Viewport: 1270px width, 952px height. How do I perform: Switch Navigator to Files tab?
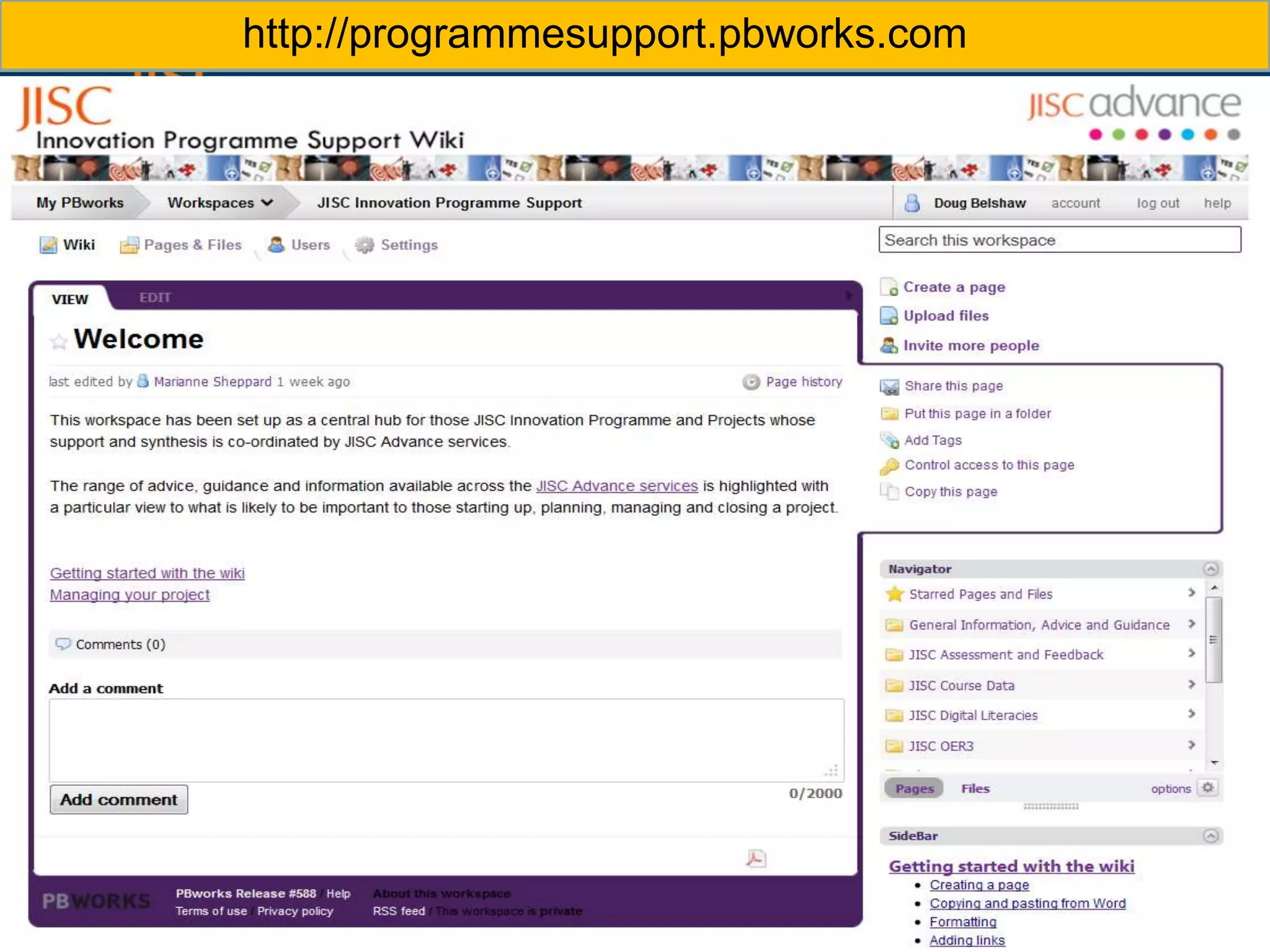[x=975, y=788]
